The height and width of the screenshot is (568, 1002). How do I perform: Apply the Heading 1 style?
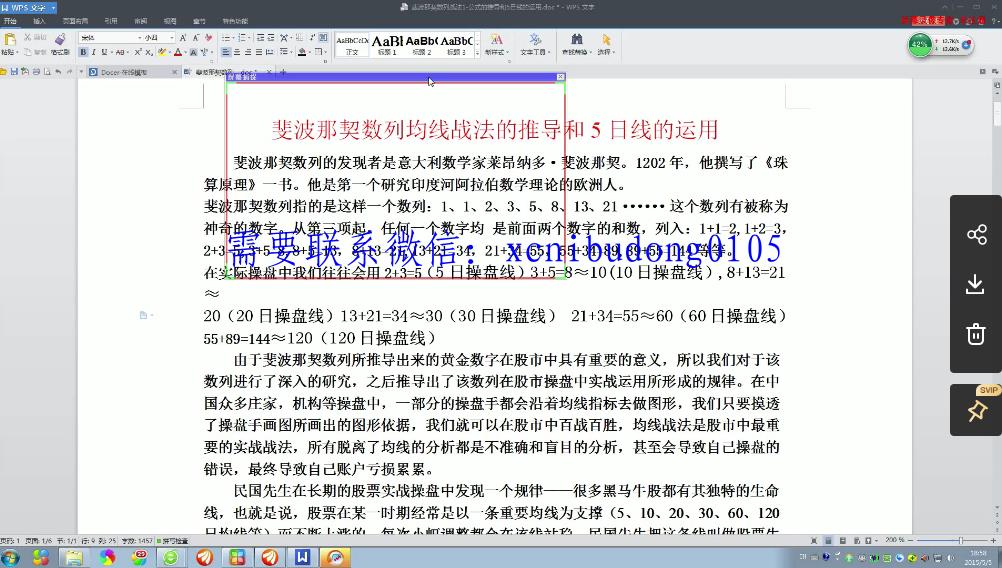click(387, 44)
